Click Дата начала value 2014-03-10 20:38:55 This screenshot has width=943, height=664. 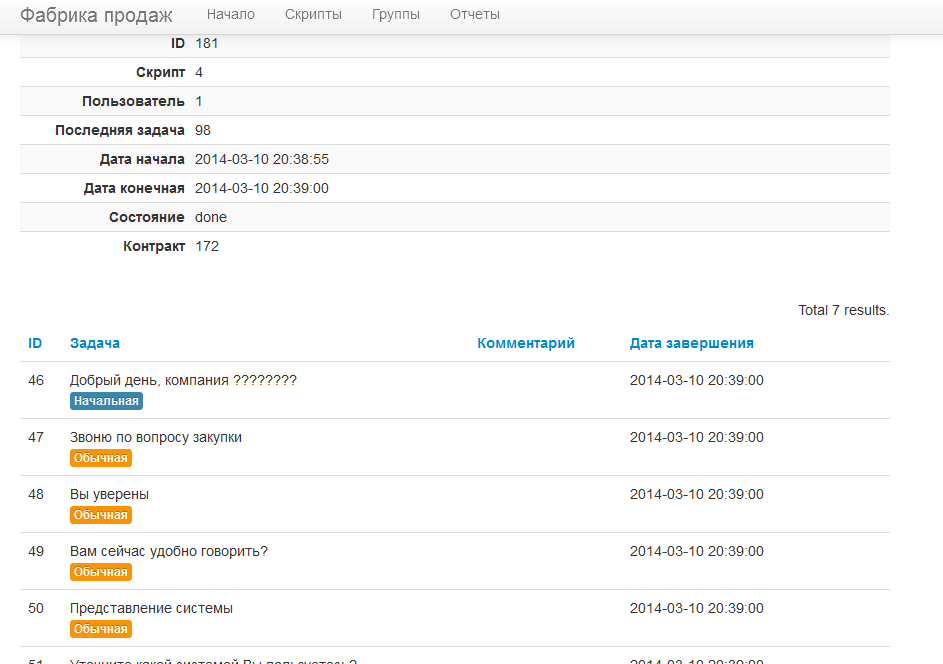point(262,159)
